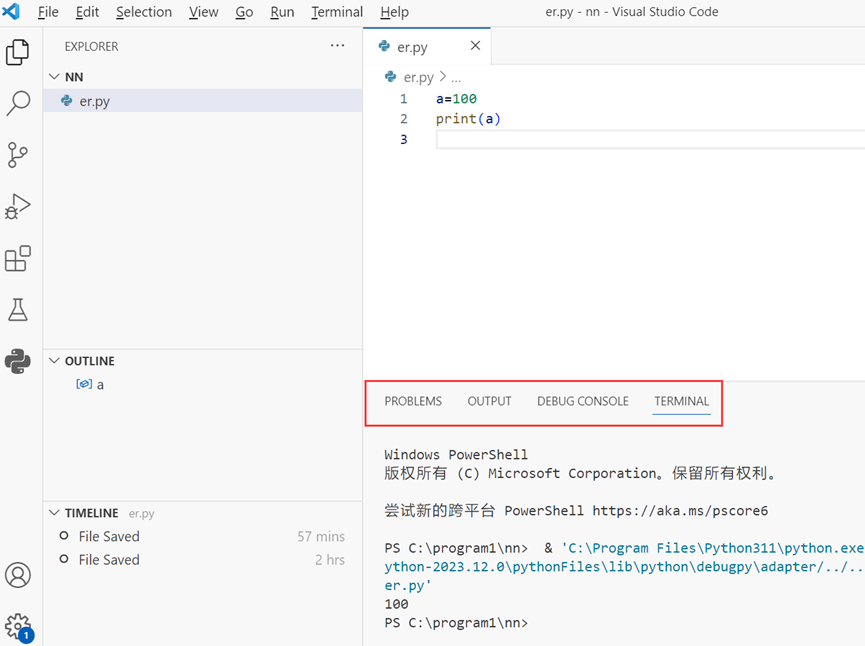Switch to the PROBLEMS panel tab
Image resolution: width=865 pixels, height=646 pixels.
pos(413,401)
